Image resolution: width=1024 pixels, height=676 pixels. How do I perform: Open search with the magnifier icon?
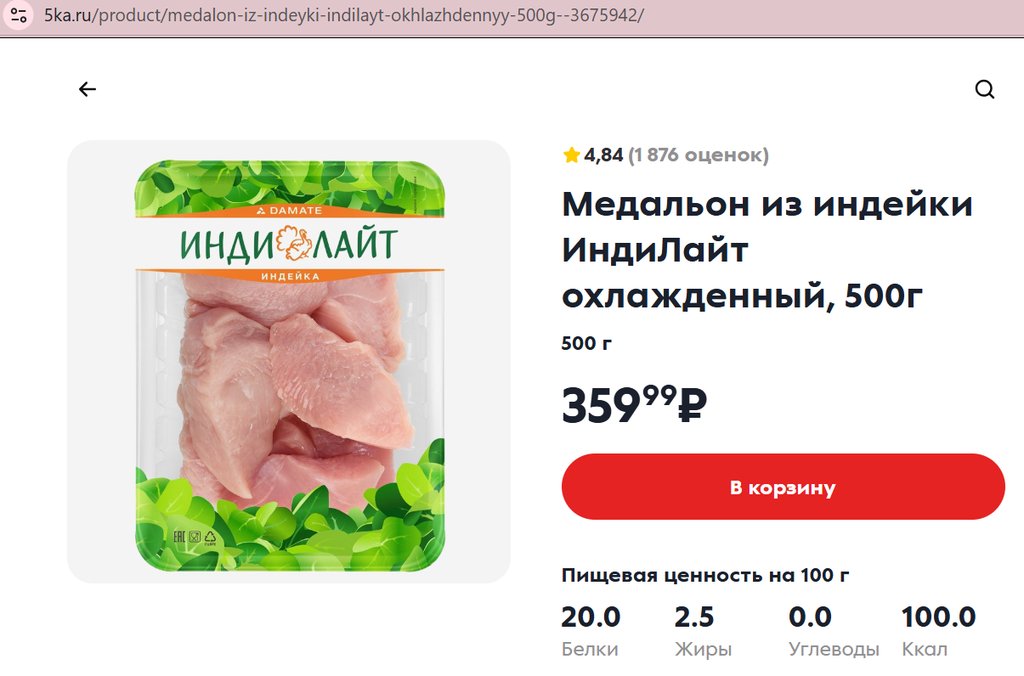(x=984, y=89)
